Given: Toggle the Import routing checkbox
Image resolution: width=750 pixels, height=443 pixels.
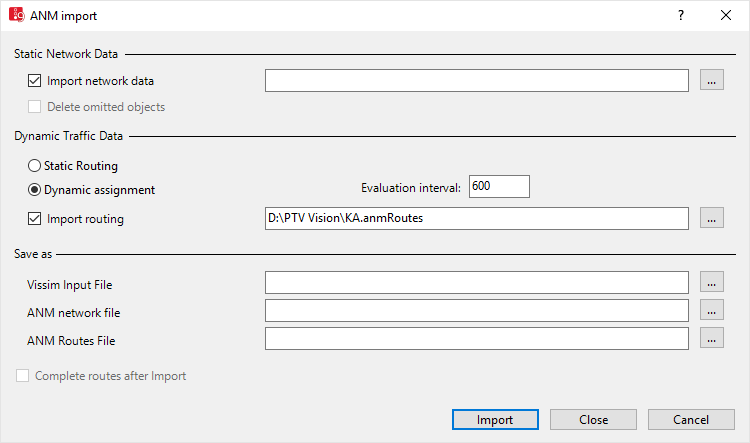Looking at the screenshot, I should pos(35,218).
